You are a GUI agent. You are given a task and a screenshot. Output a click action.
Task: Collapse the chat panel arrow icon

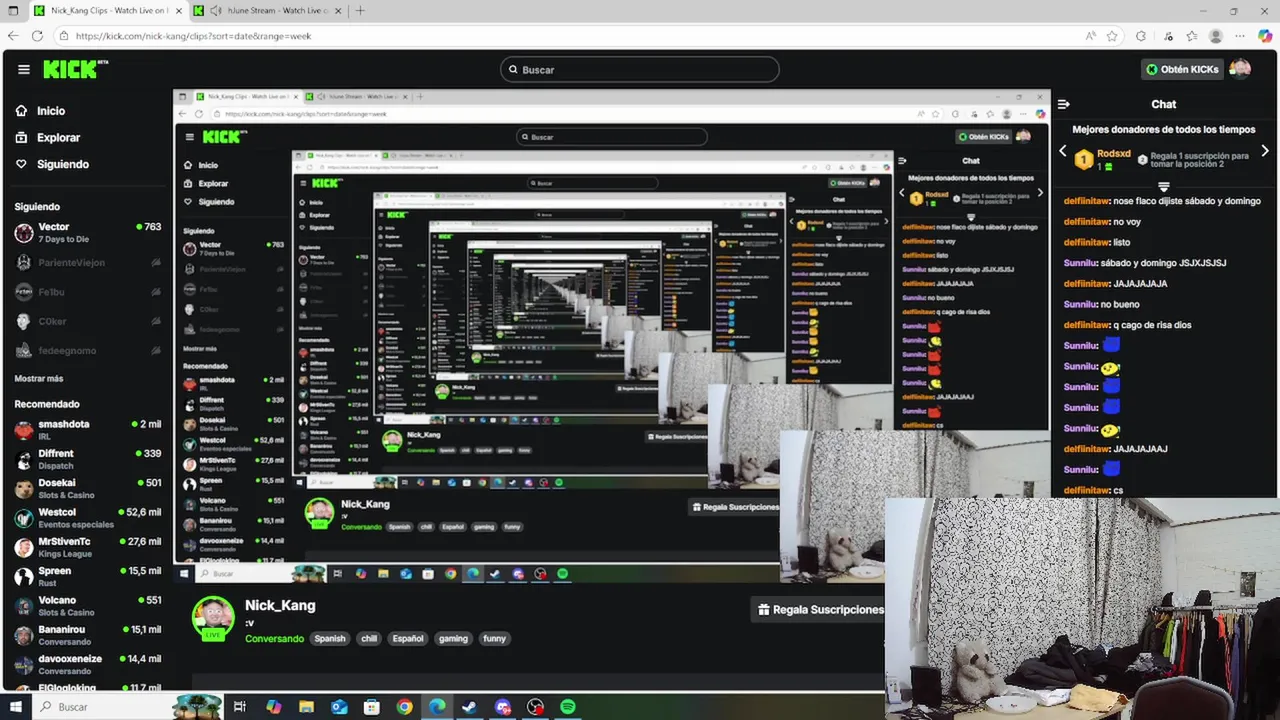pos(1064,104)
